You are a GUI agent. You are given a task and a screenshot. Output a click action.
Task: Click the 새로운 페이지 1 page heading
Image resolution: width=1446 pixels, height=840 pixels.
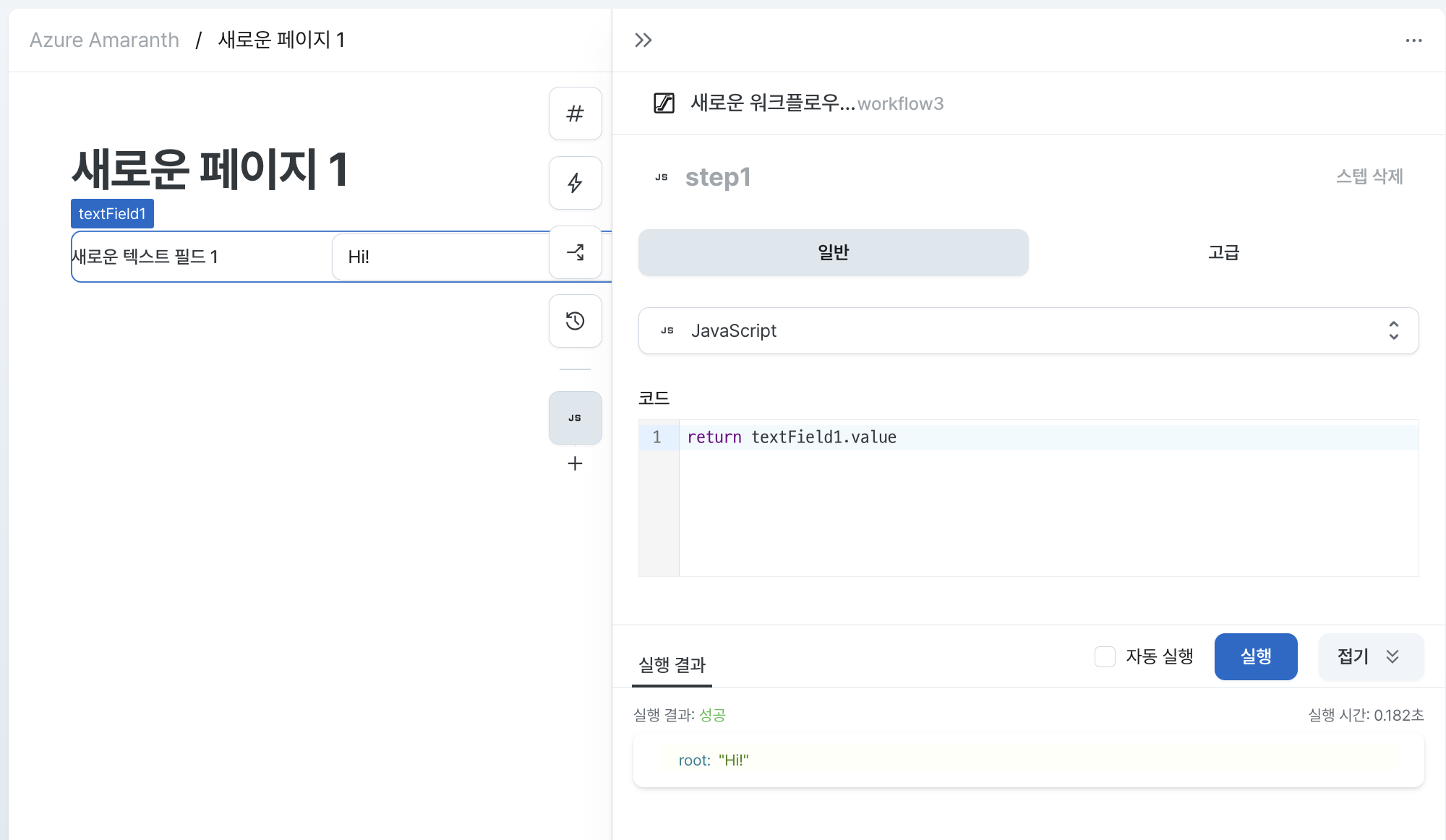(x=210, y=169)
